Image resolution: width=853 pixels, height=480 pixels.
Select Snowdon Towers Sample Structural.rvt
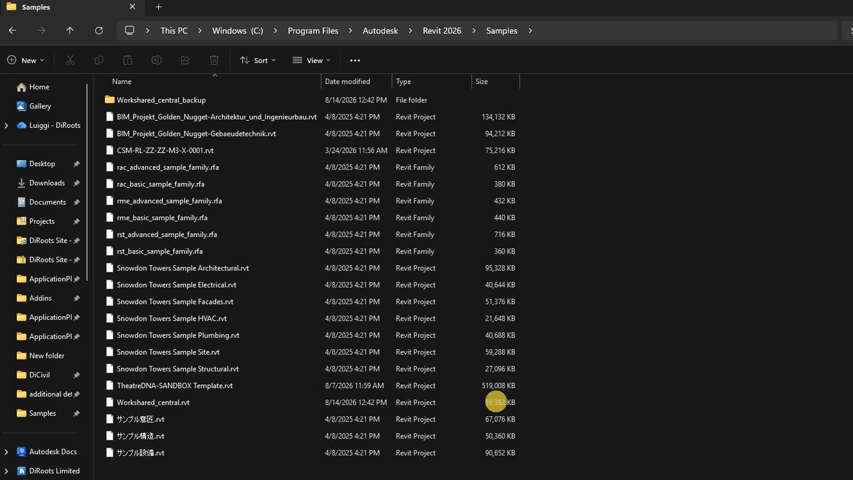[x=177, y=369]
